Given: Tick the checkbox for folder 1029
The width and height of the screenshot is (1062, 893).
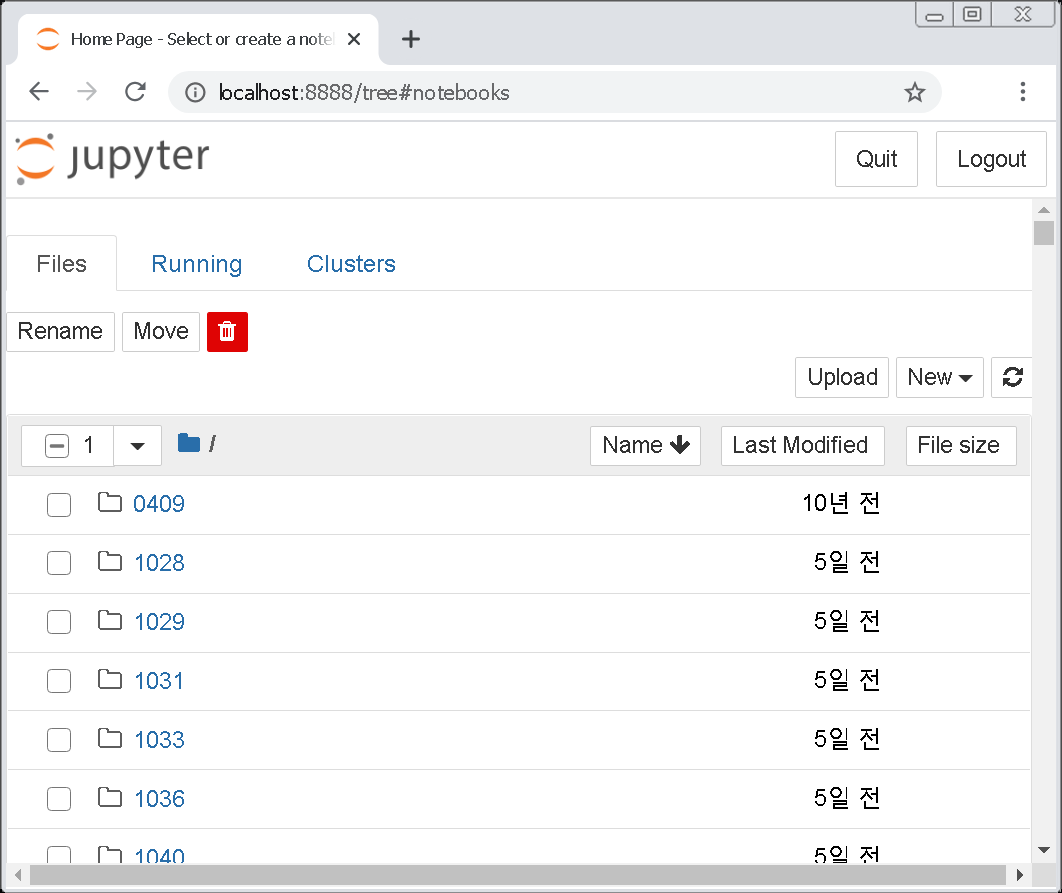Looking at the screenshot, I should [59, 622].
